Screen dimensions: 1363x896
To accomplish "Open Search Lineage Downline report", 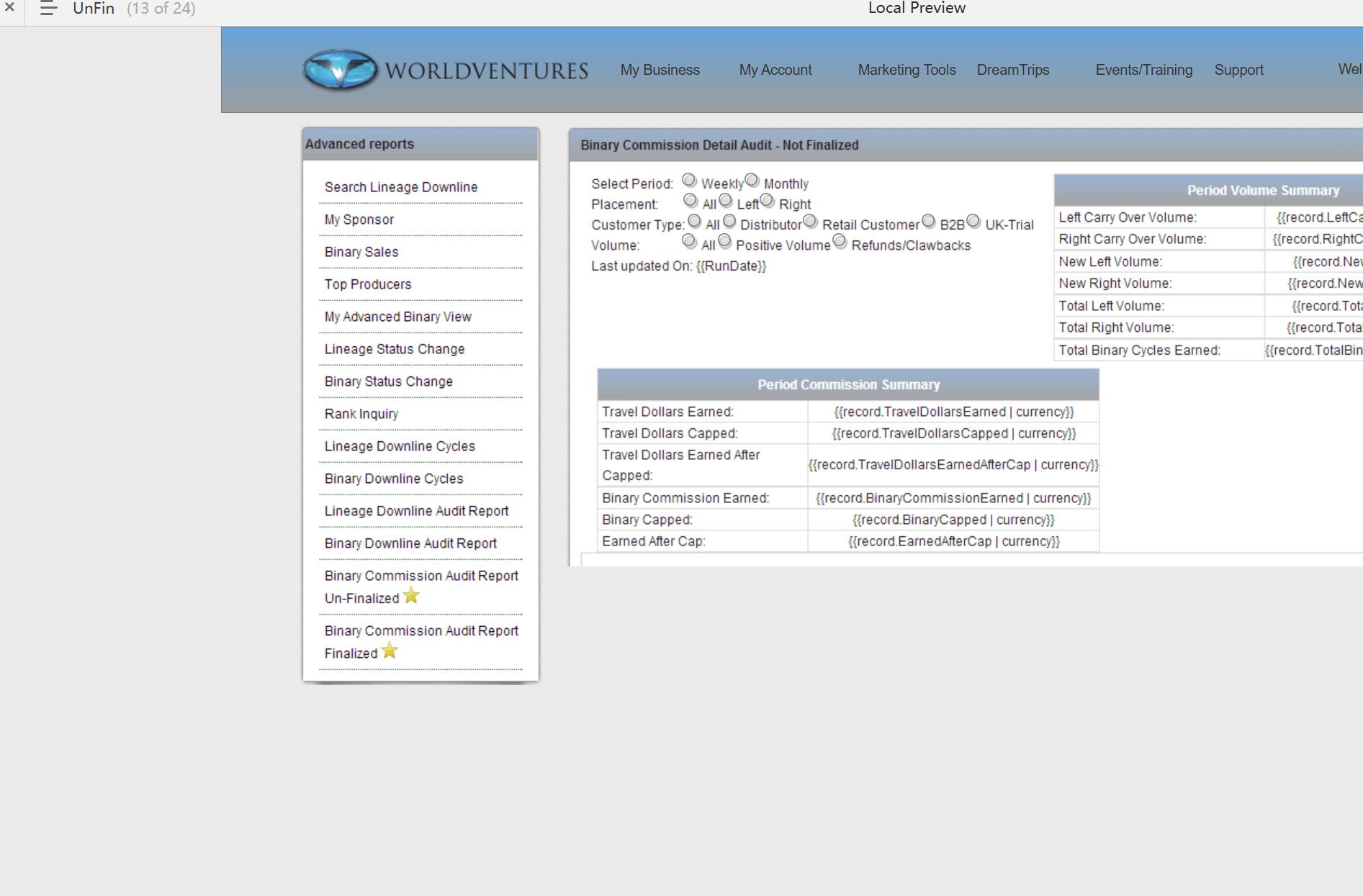I will (401, 187).
